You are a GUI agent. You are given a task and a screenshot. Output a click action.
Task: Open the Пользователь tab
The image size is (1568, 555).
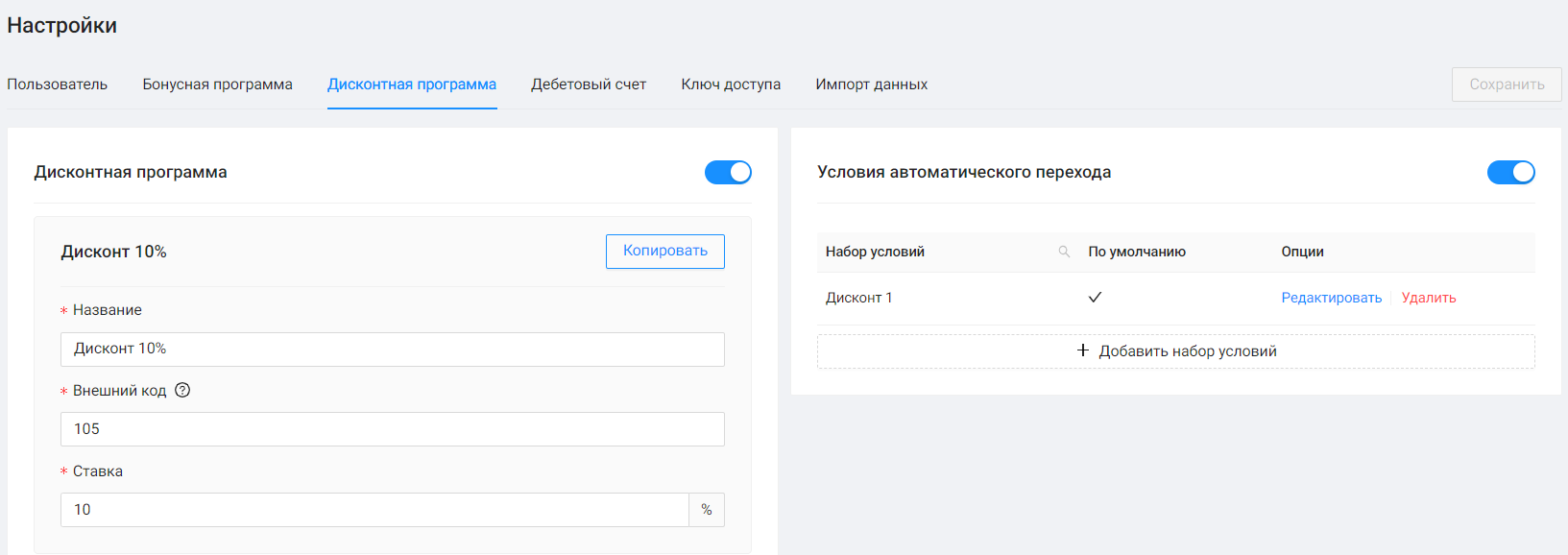(x=58, y=84)
